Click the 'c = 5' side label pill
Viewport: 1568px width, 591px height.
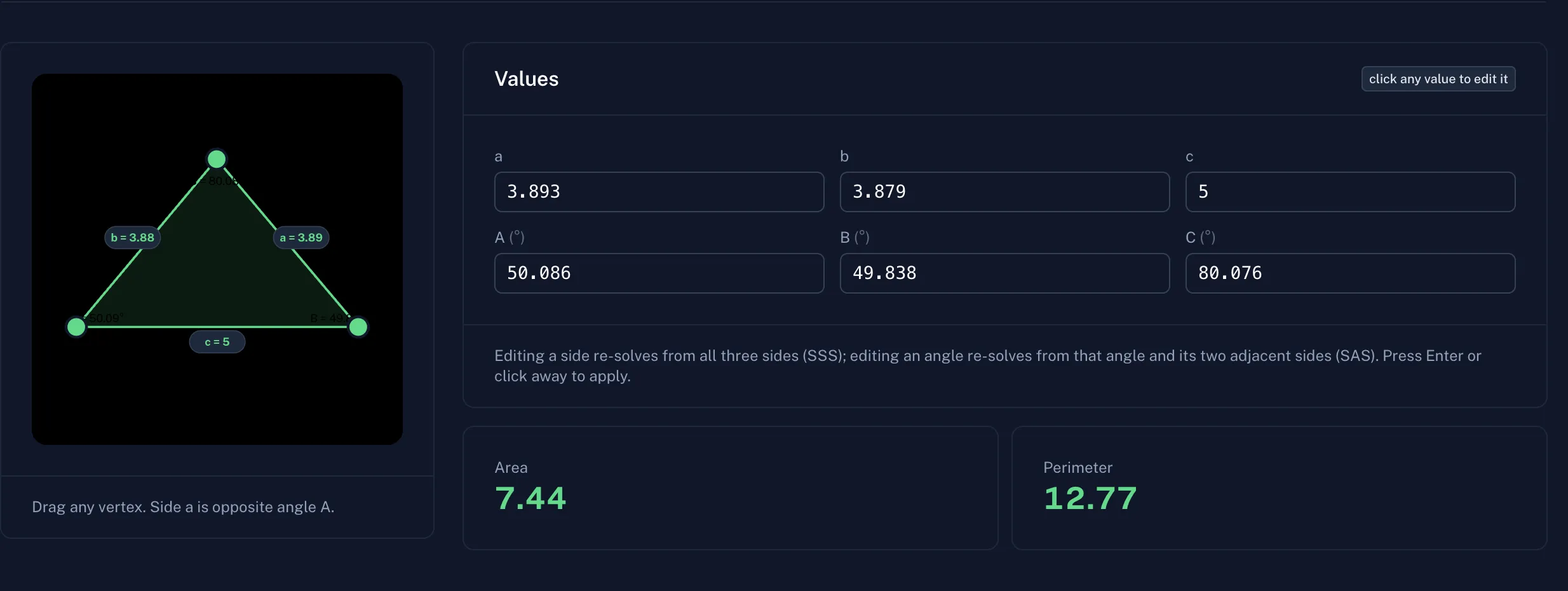tap(217, 342)
